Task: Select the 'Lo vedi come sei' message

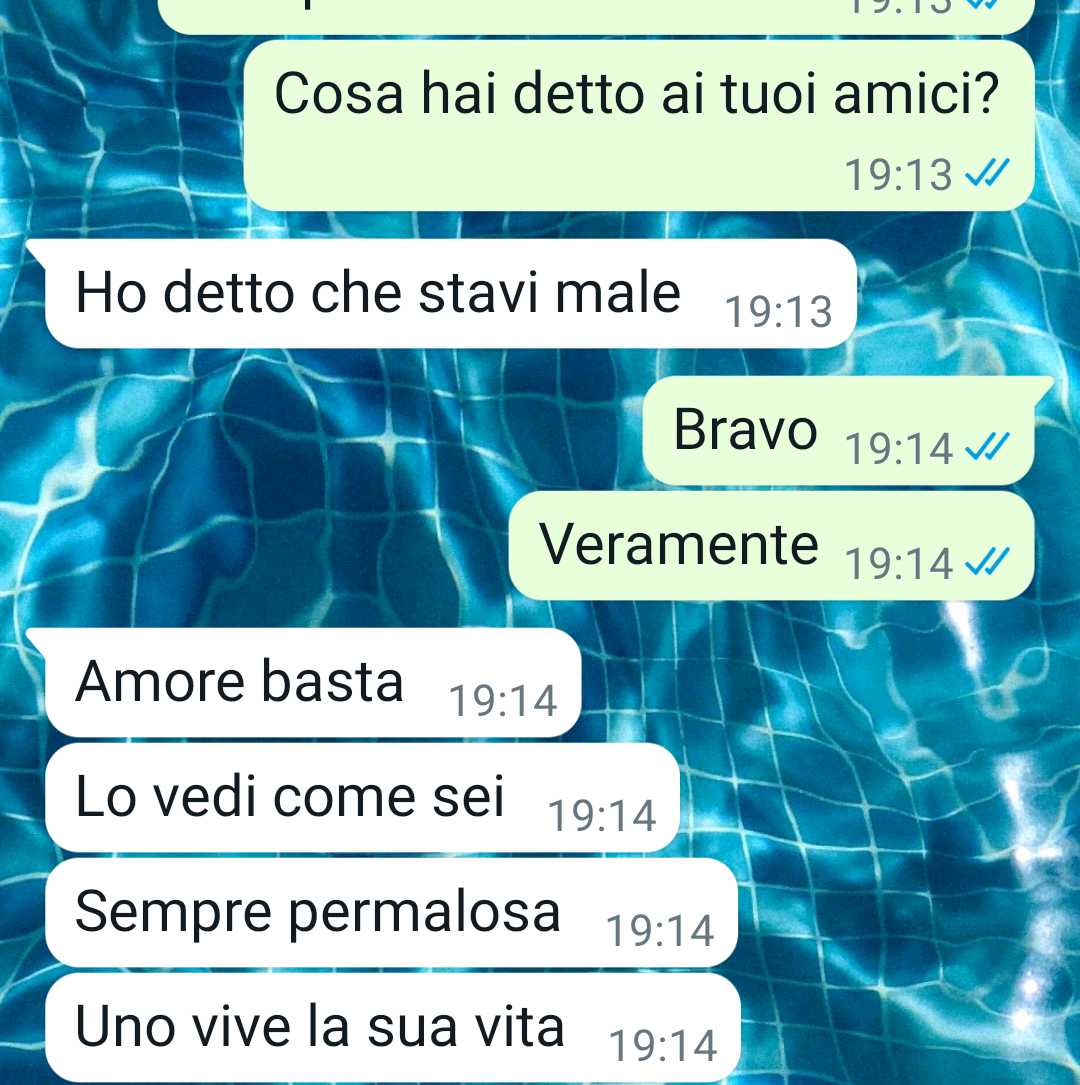Action: tap(362, 798)
